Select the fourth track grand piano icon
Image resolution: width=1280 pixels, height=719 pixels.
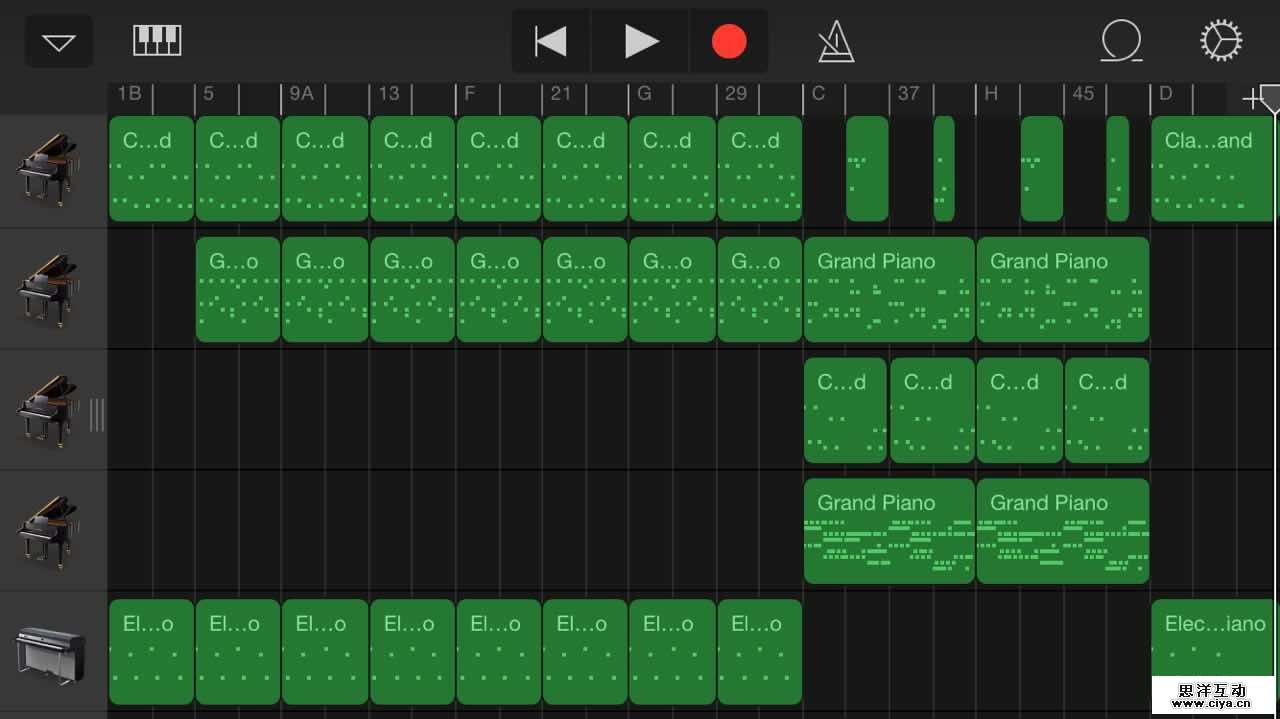[48, 531]
